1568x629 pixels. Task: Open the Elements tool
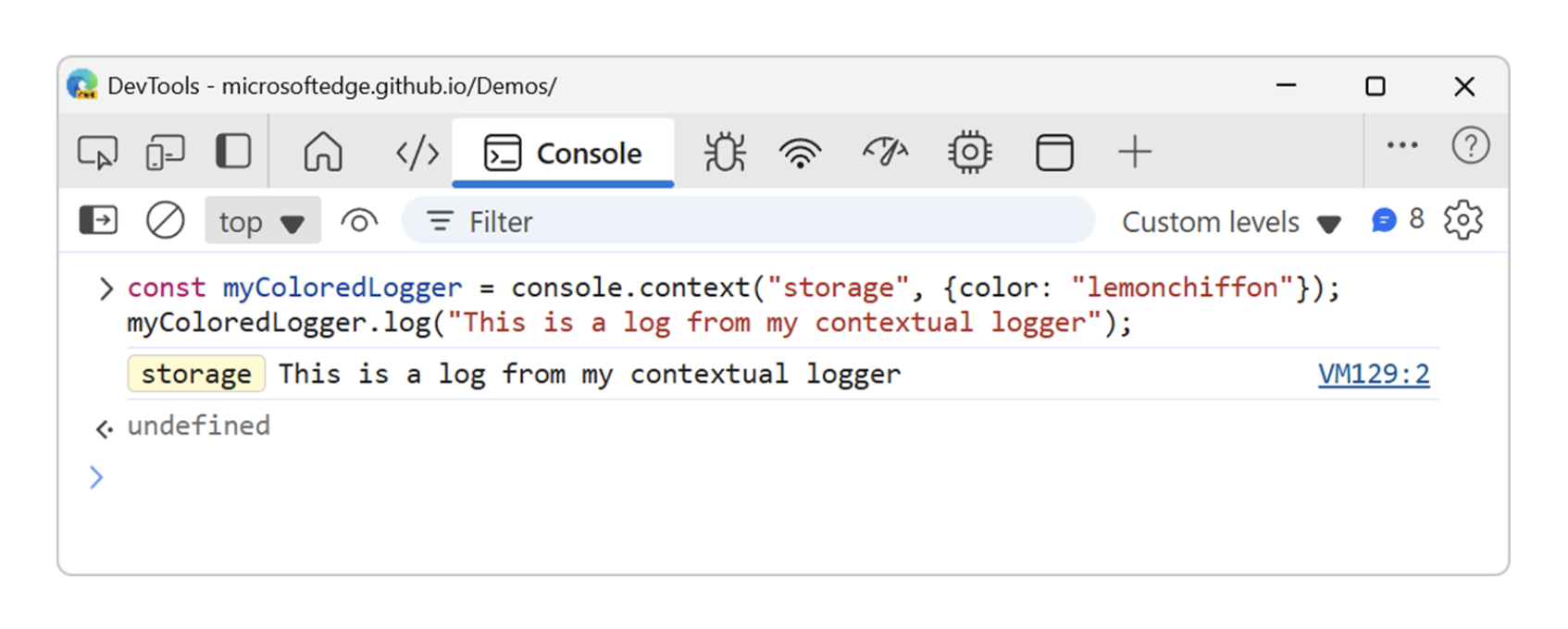pos(417,153)
